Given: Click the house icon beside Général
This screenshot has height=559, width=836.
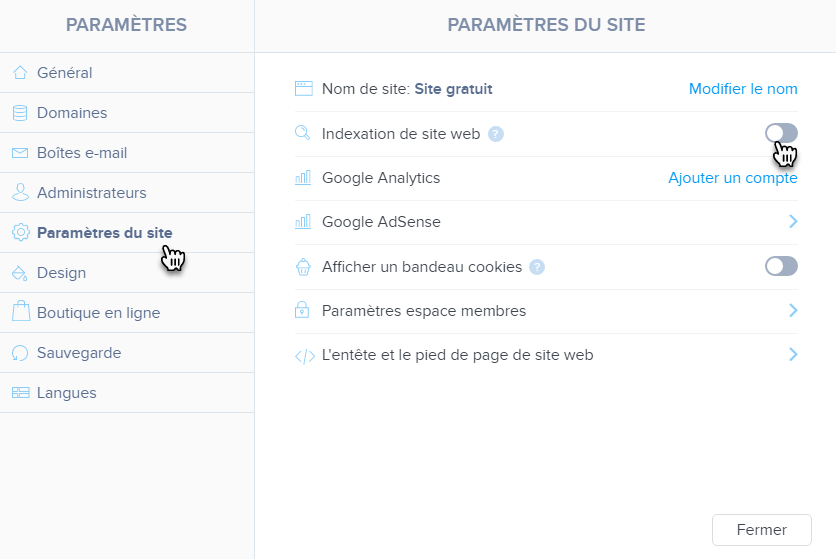Looking at the screenshot, I should pyautogui.click(x=20, y=73).
